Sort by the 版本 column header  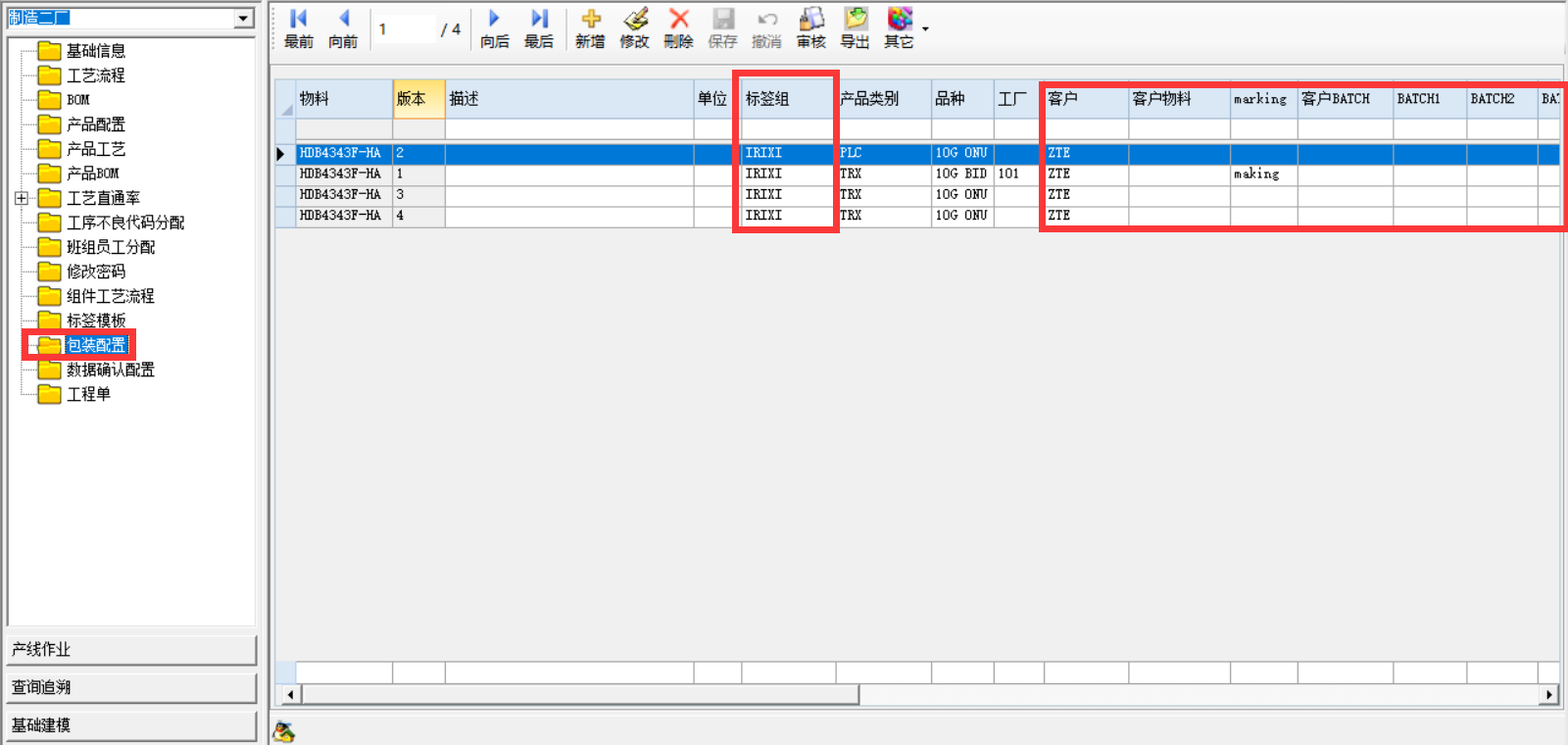pos(418,99)
